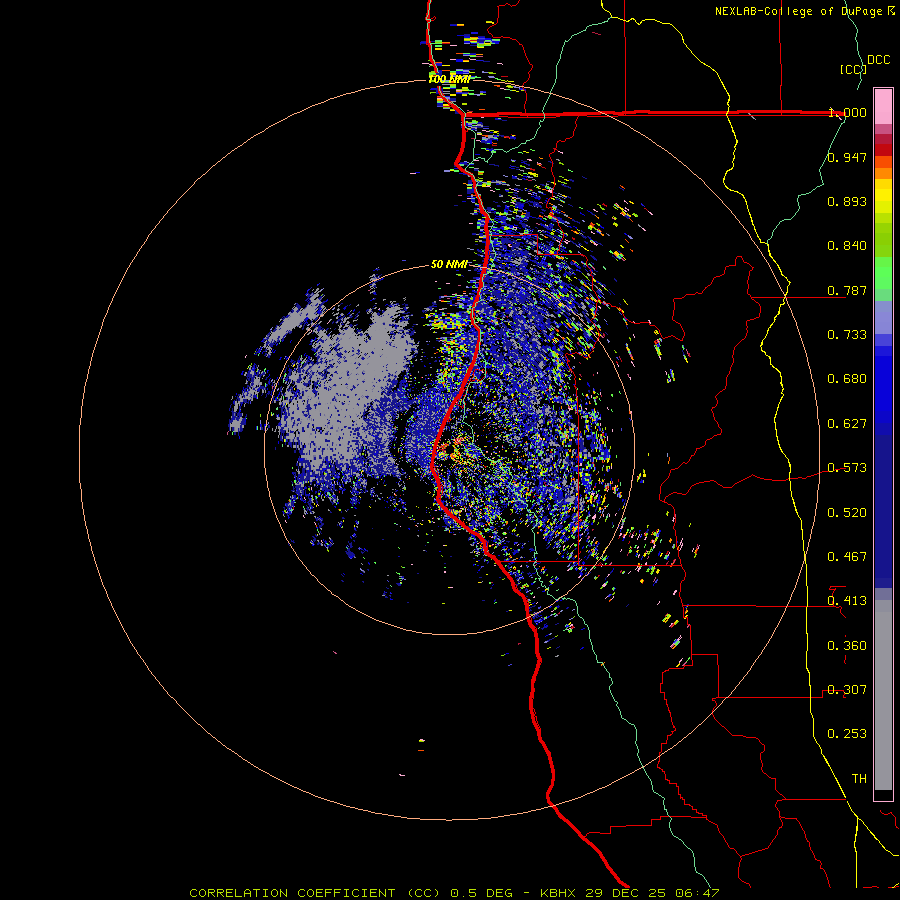The image size is (900, 900).
Task: Click the NEXLAB-College of DuPage label
Action: pyautogui.click(x=798, y=11)
